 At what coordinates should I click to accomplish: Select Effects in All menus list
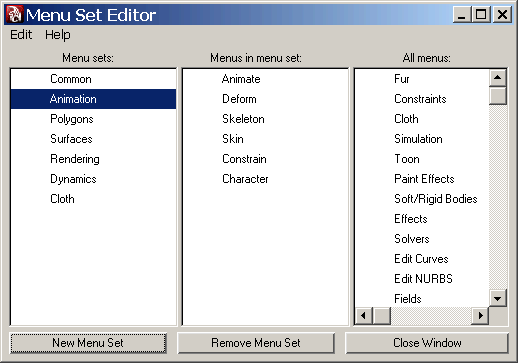coord(422,219)
